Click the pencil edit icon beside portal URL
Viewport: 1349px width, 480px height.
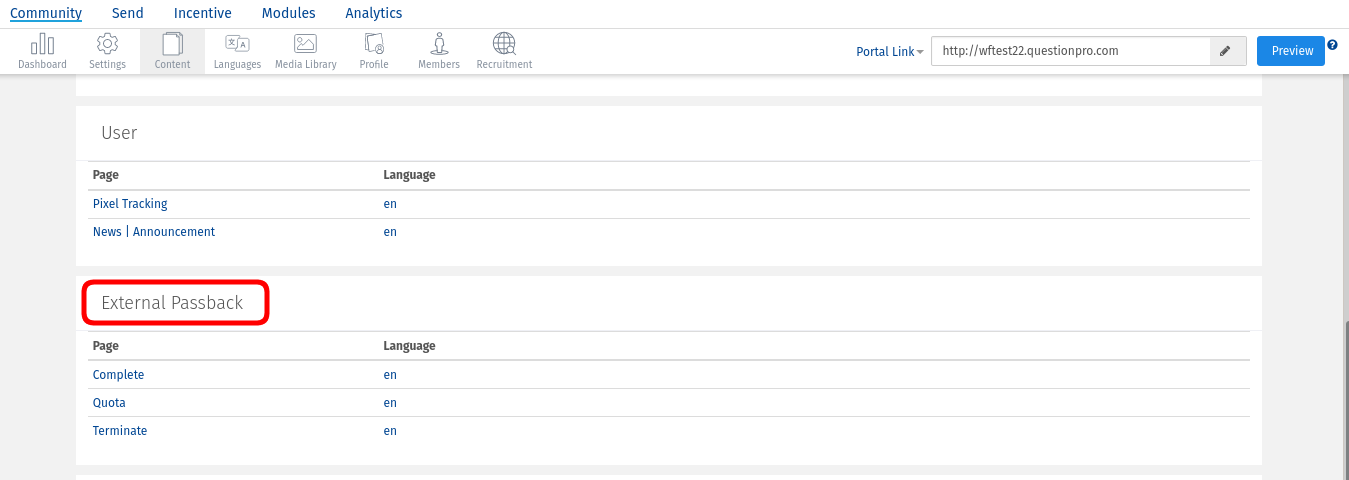1225,51
